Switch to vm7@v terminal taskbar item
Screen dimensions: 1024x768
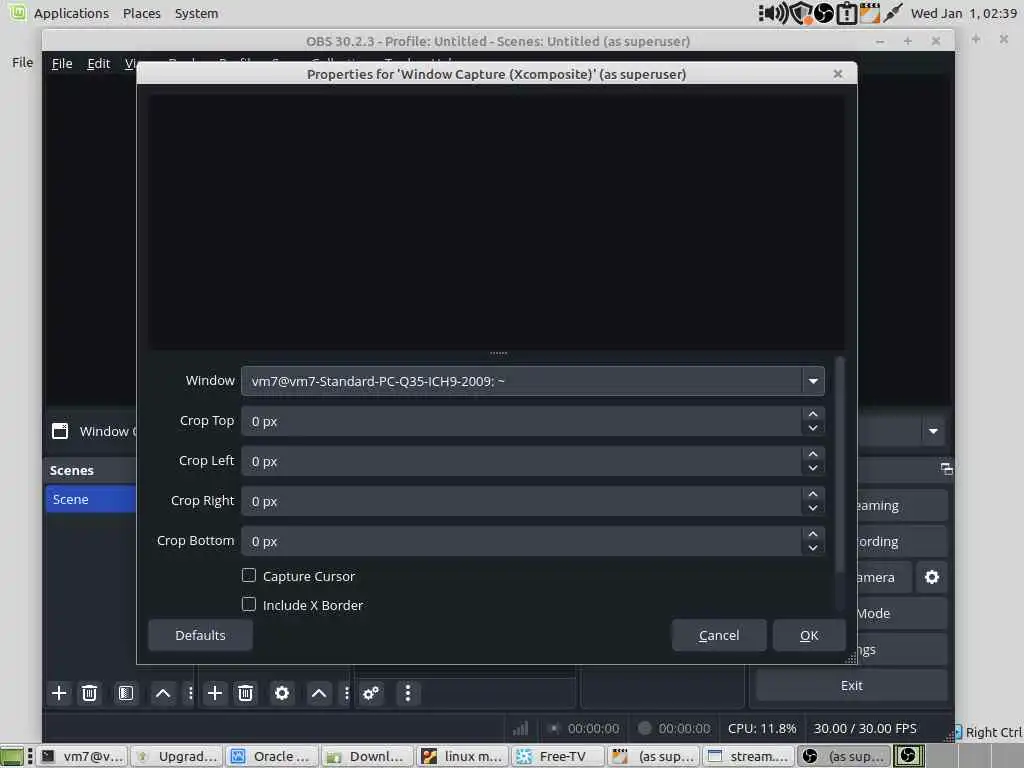(82, 756)
